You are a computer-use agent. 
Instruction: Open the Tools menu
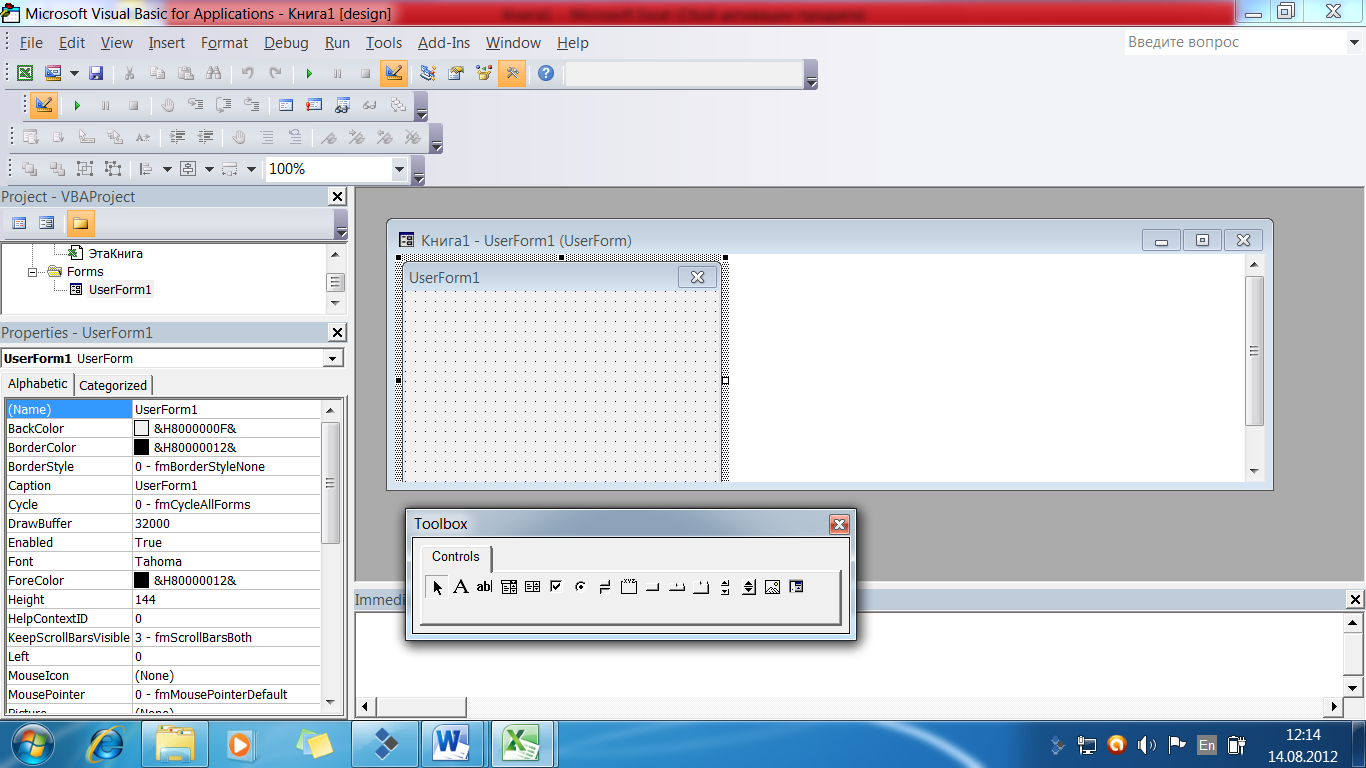tap(384, 43)
